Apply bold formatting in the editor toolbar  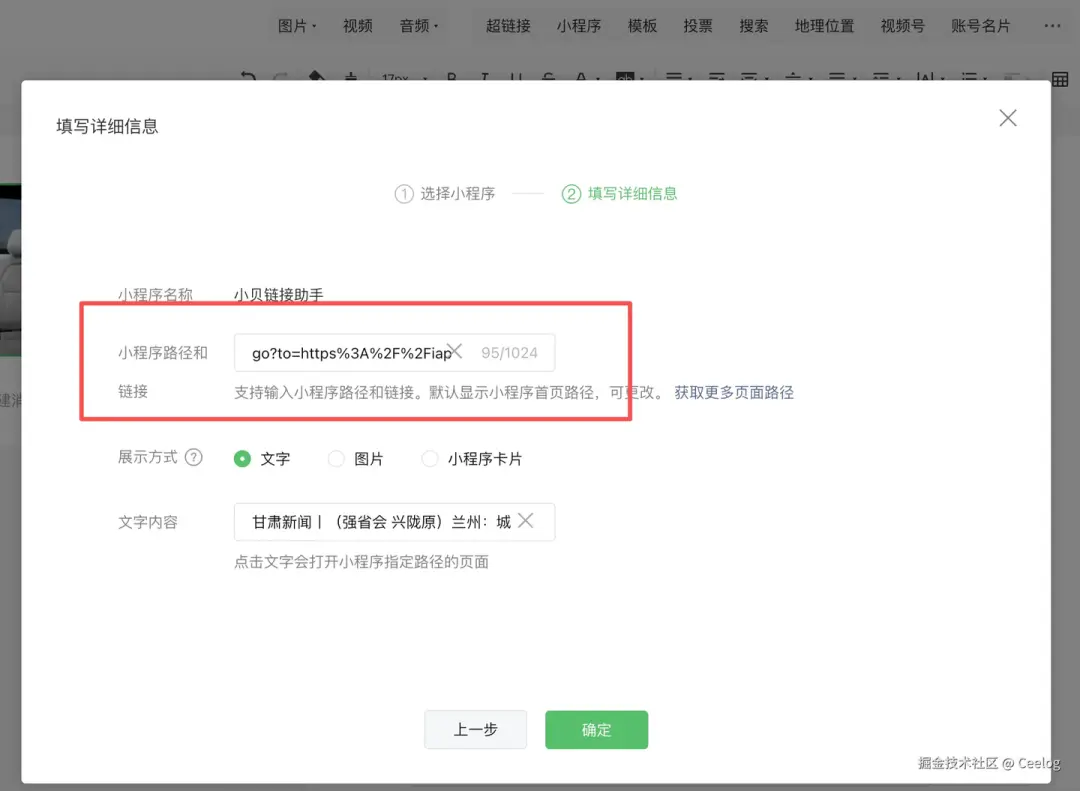(451, 78)
